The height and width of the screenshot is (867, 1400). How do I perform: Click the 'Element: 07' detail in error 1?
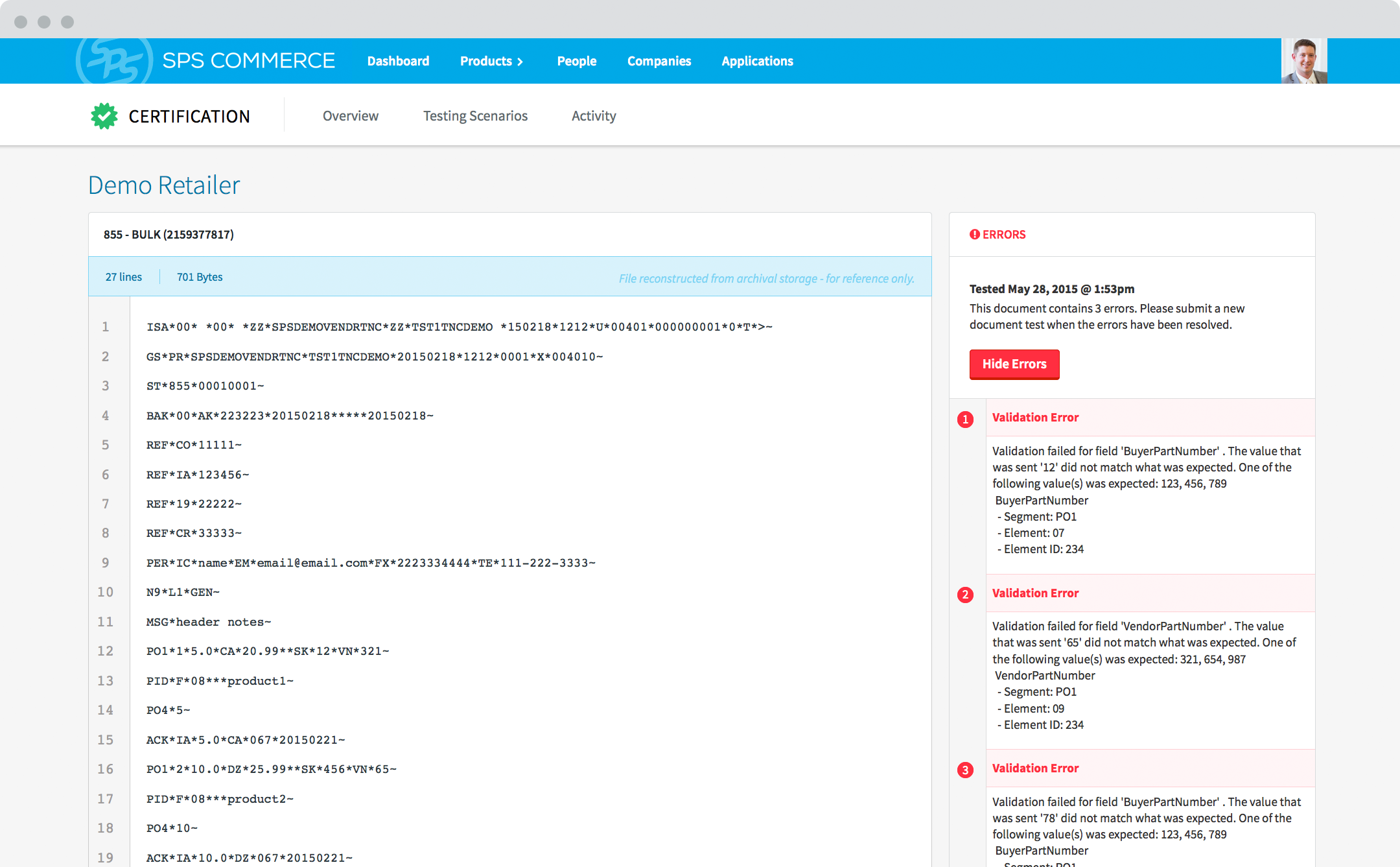(x=1031, y=533)
